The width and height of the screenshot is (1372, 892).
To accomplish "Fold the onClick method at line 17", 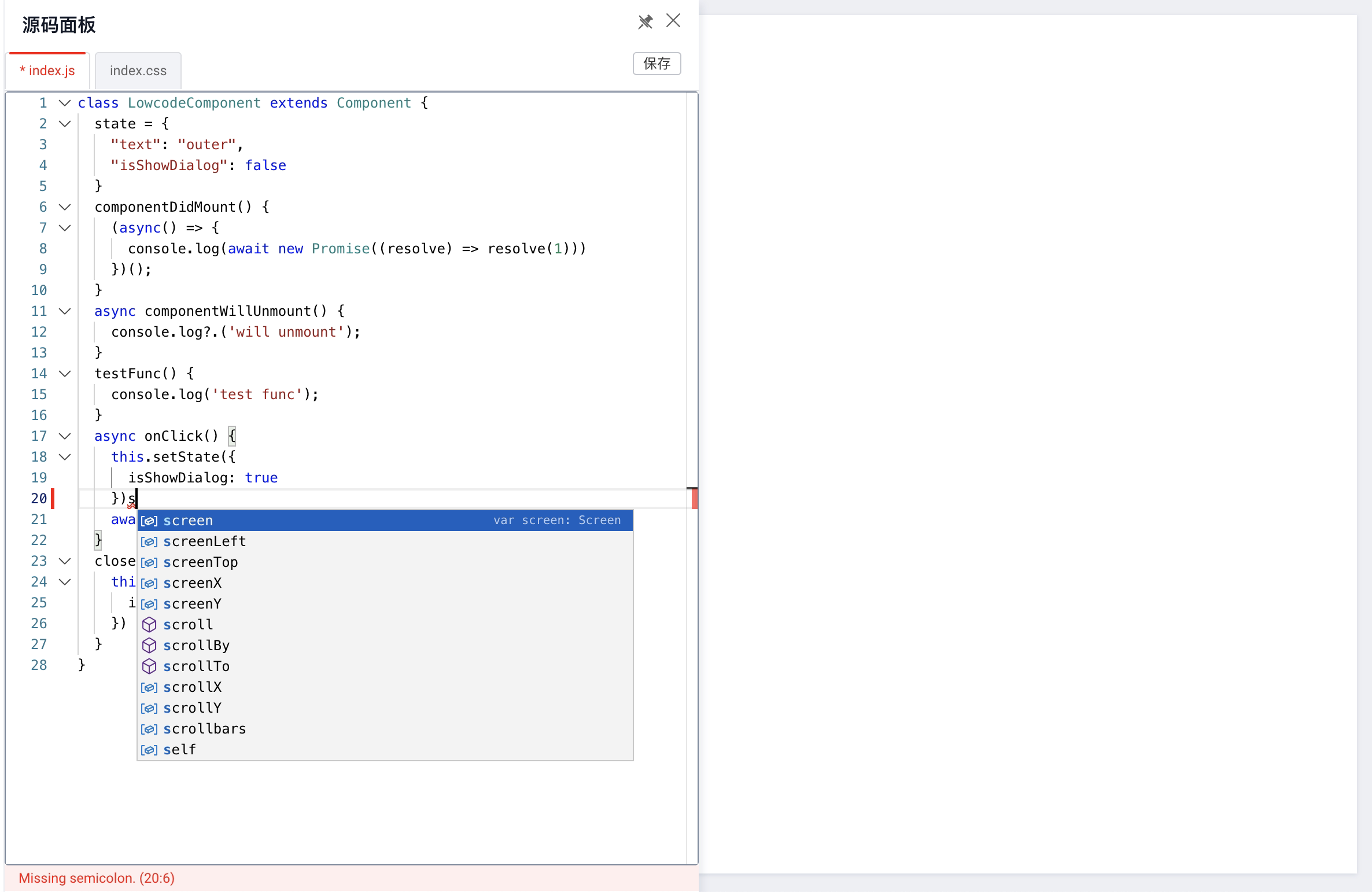I will click(65, 436).
